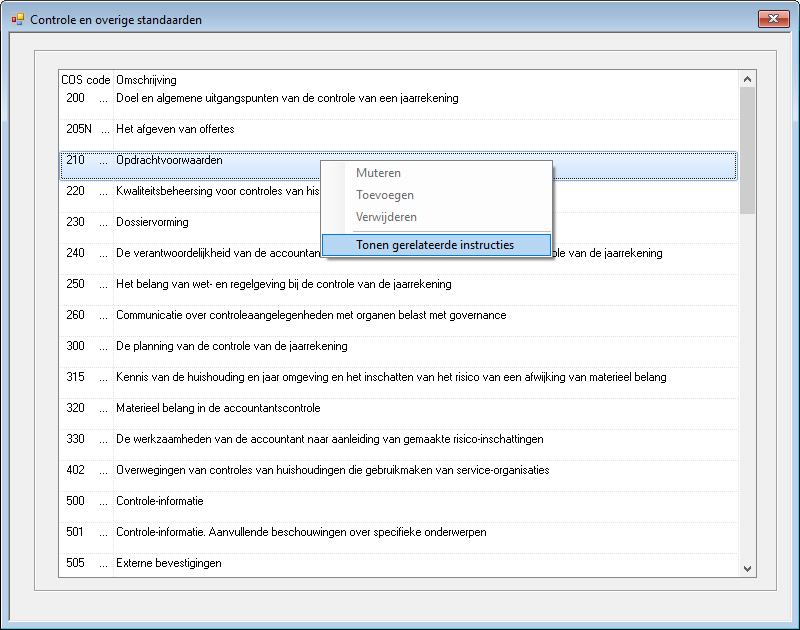This screenshot has height=630, width=800.
Task: Click the 'COS code' column header
Action: tap(86, 80)
